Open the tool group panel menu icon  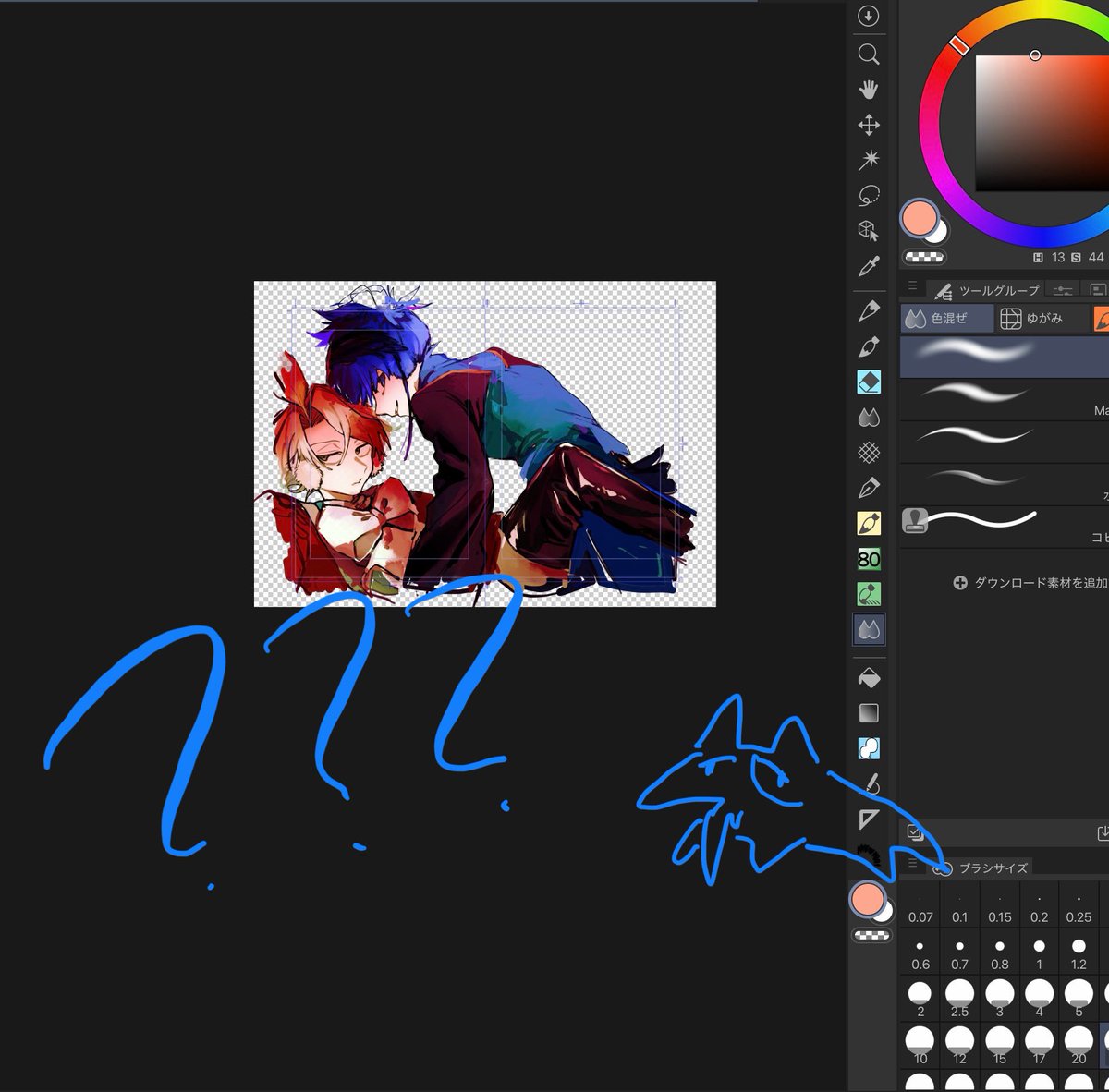[912, 286]
